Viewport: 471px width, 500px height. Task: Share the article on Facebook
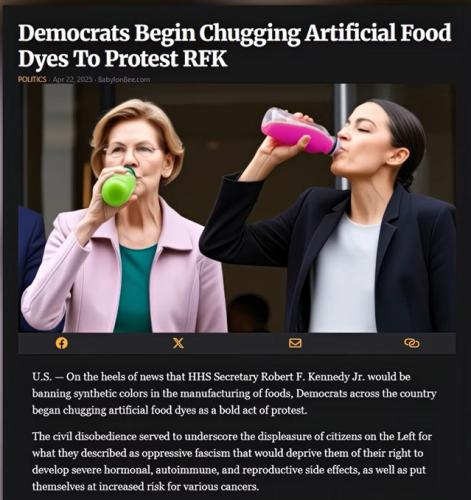62,343
